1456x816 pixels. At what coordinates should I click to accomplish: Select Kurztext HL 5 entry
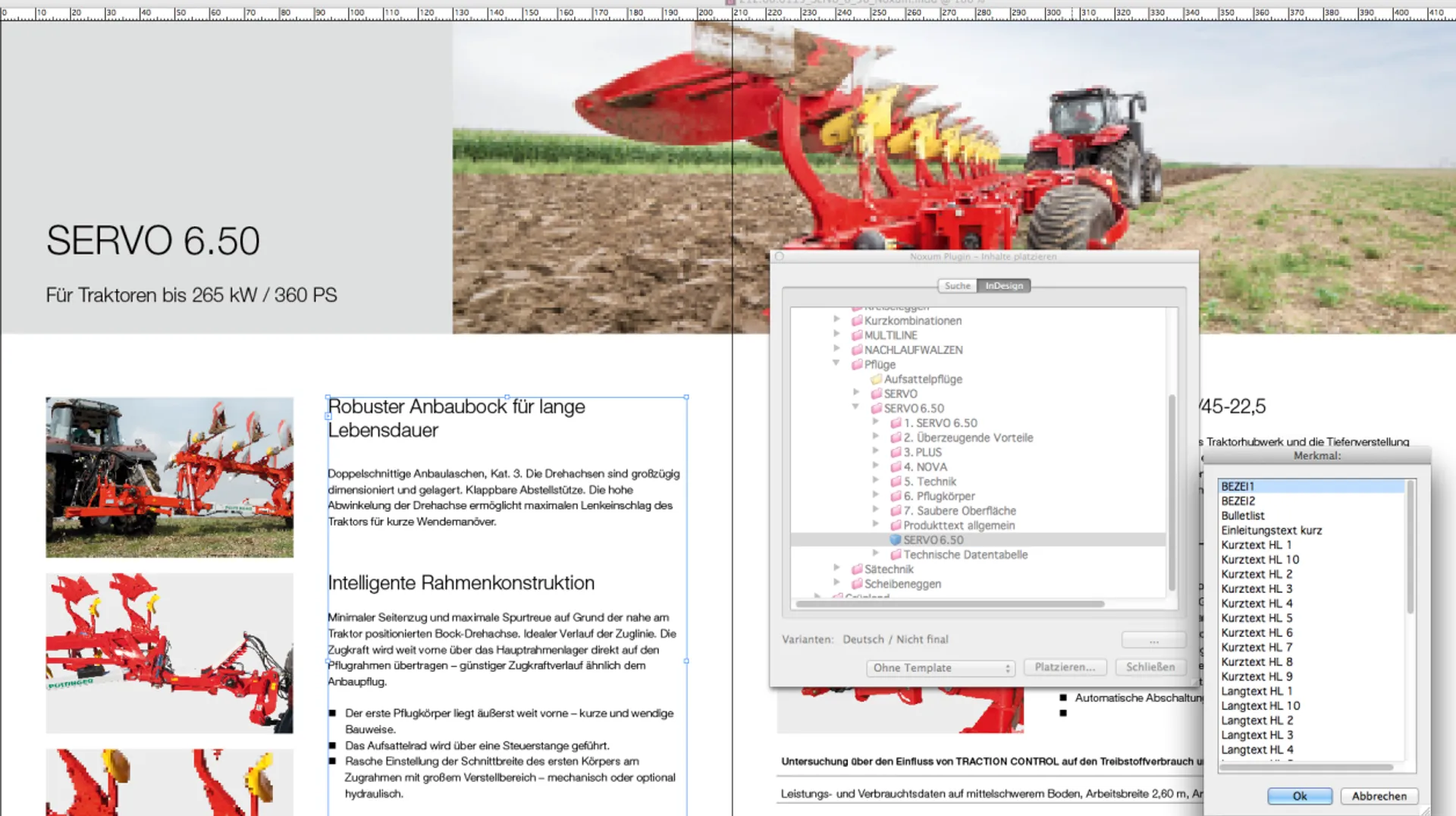[1311, 618]
